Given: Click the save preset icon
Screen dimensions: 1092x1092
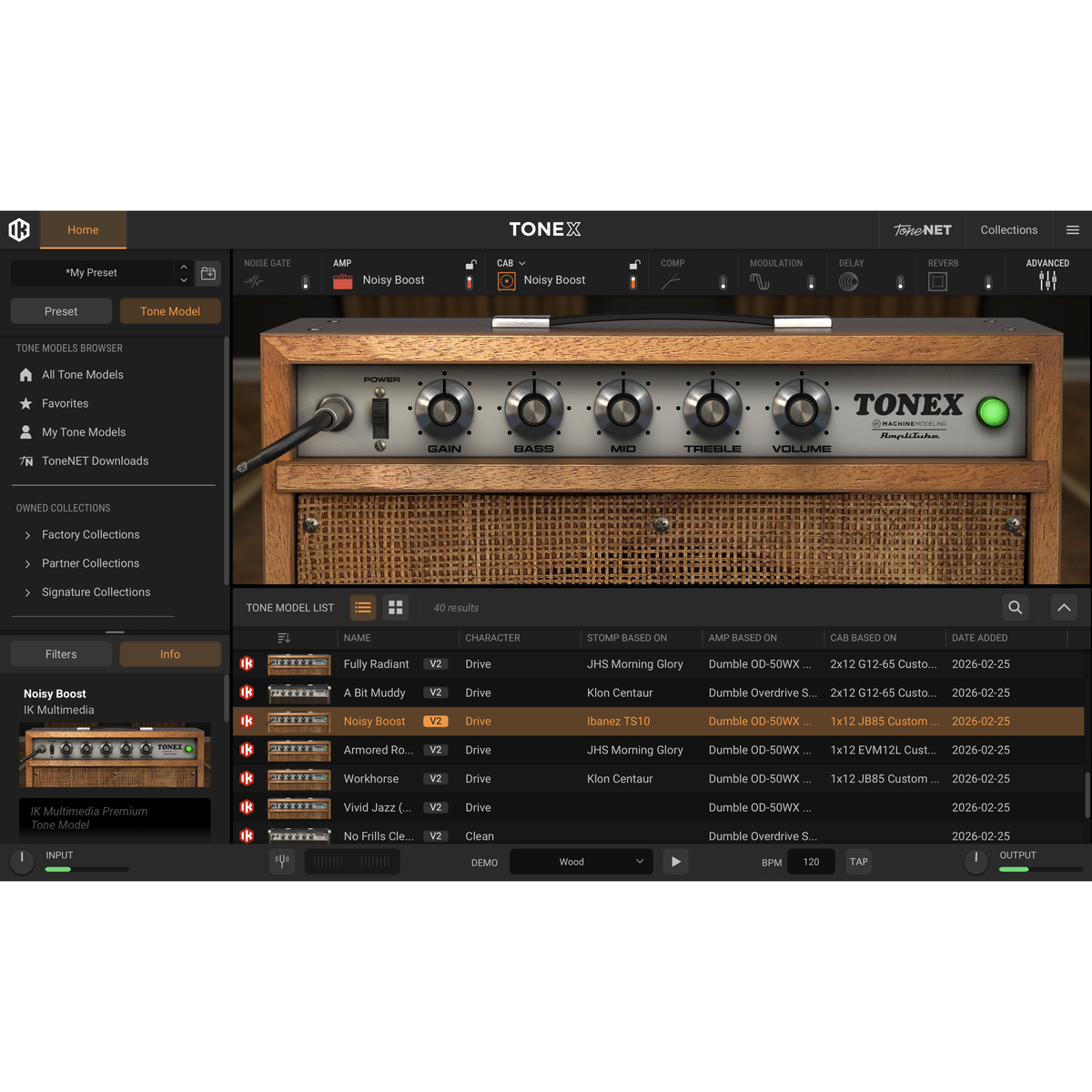Looking at the screenshot, I should [208, 273].
